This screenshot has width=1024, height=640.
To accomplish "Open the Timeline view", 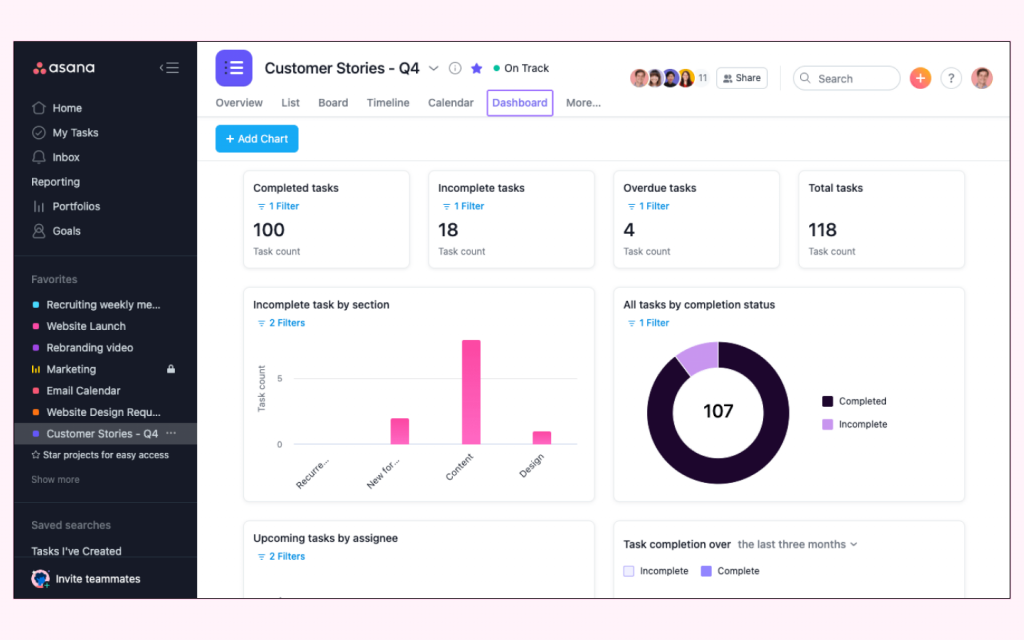I will pyautogui.click(x=388, y=102).
